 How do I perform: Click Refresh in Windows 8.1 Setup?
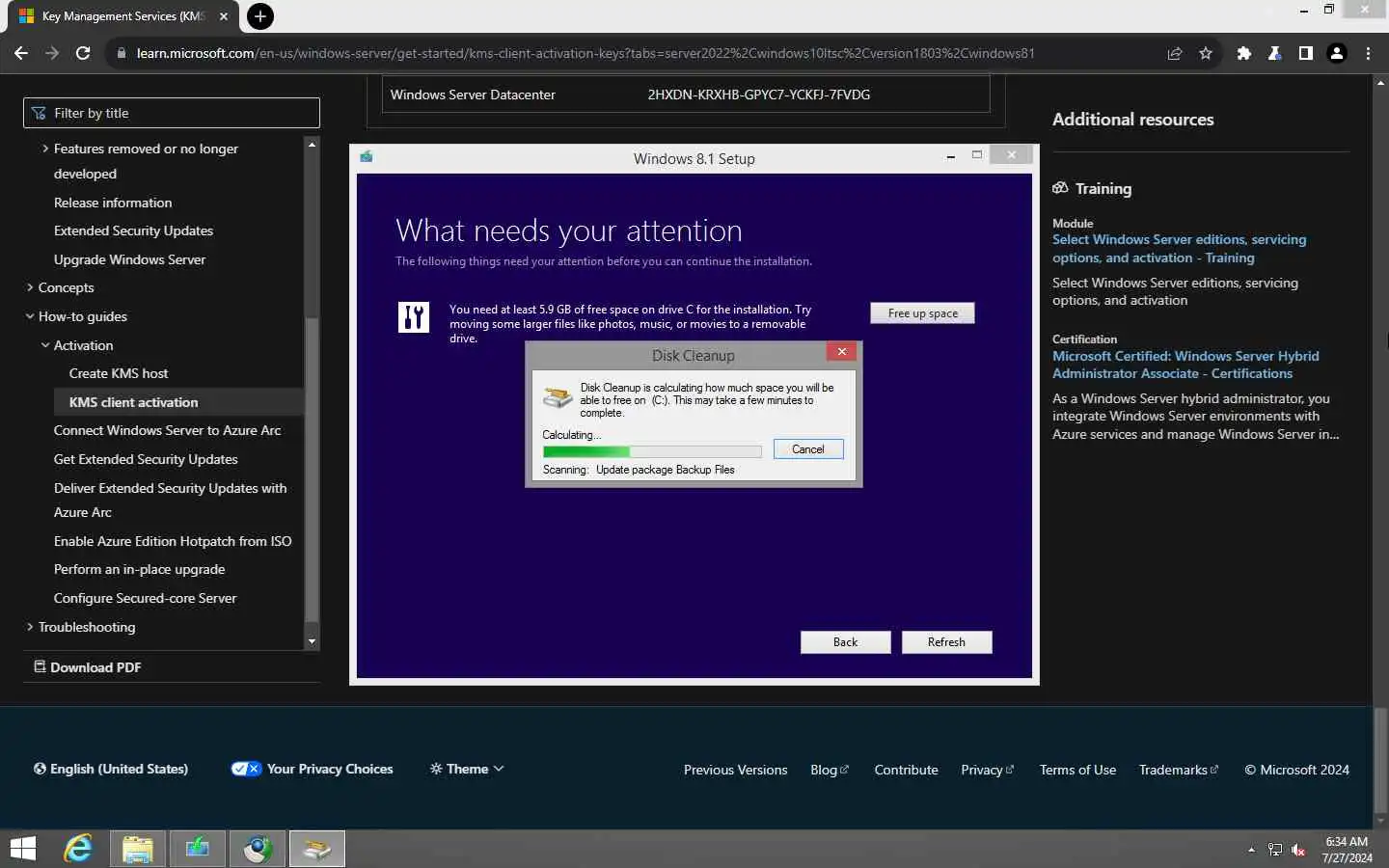946,642
